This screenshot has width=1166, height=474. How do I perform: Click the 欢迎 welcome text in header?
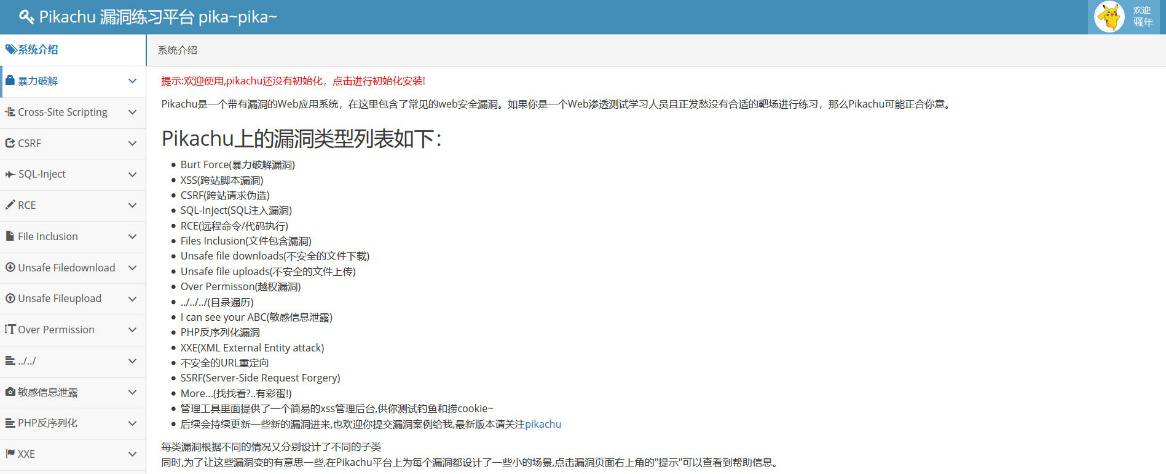click(1142, 10)
